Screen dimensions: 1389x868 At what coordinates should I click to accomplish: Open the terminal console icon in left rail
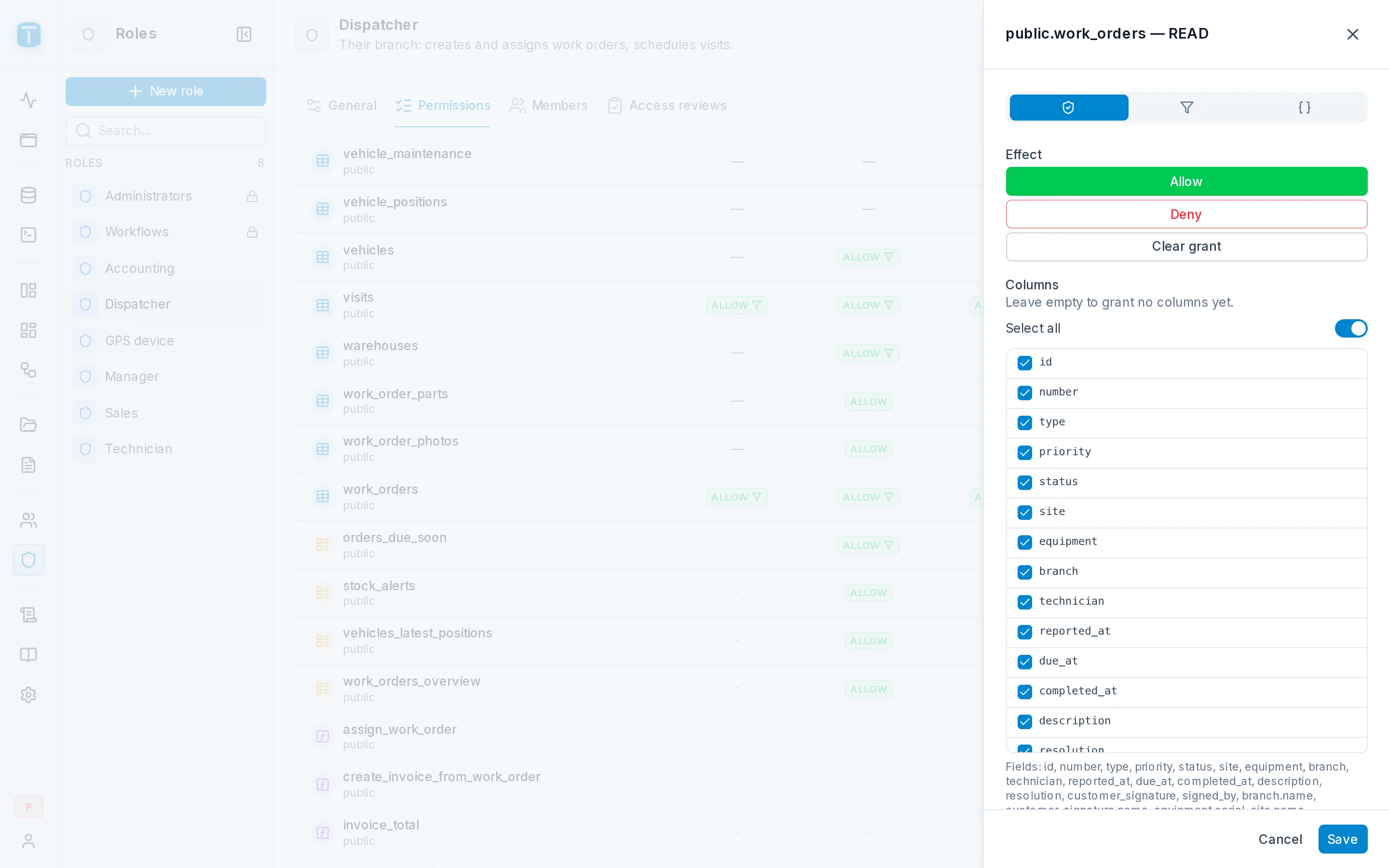coord(28,235)
